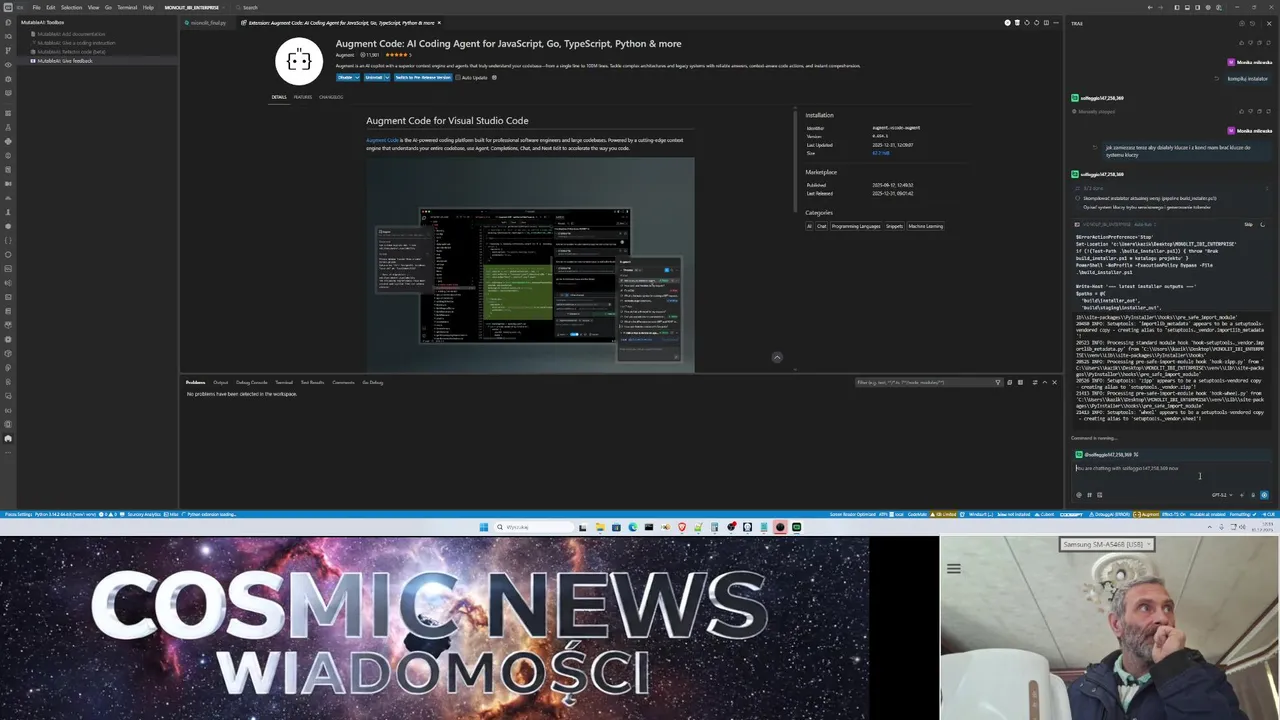Image resolution: width=1280 pixels, height=720 pixels.
Task: Click Augment Code robot logo
Action: pyautogui.click(x=299, y=61)
